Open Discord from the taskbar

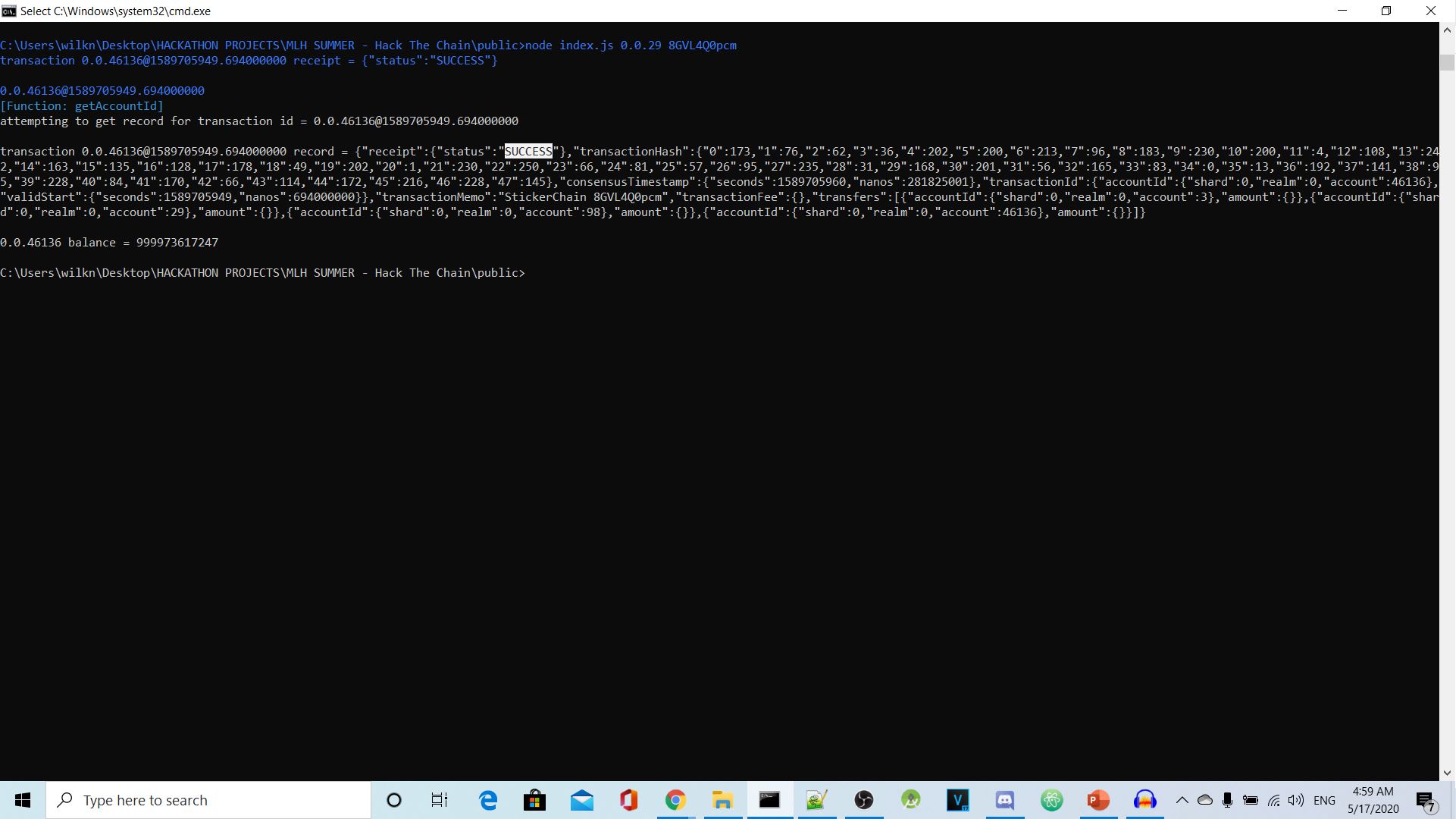(x=1004, y=800)
